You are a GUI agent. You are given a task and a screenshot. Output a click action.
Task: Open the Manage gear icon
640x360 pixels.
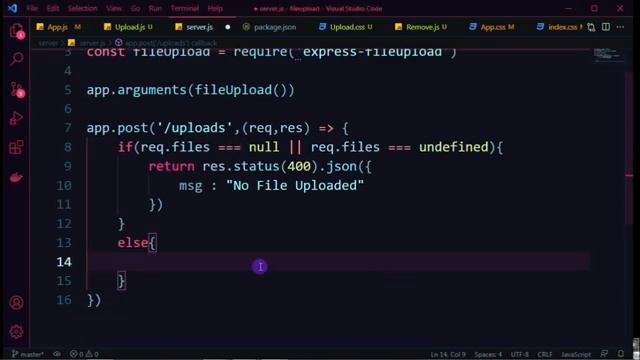click(x=16, y=332)
